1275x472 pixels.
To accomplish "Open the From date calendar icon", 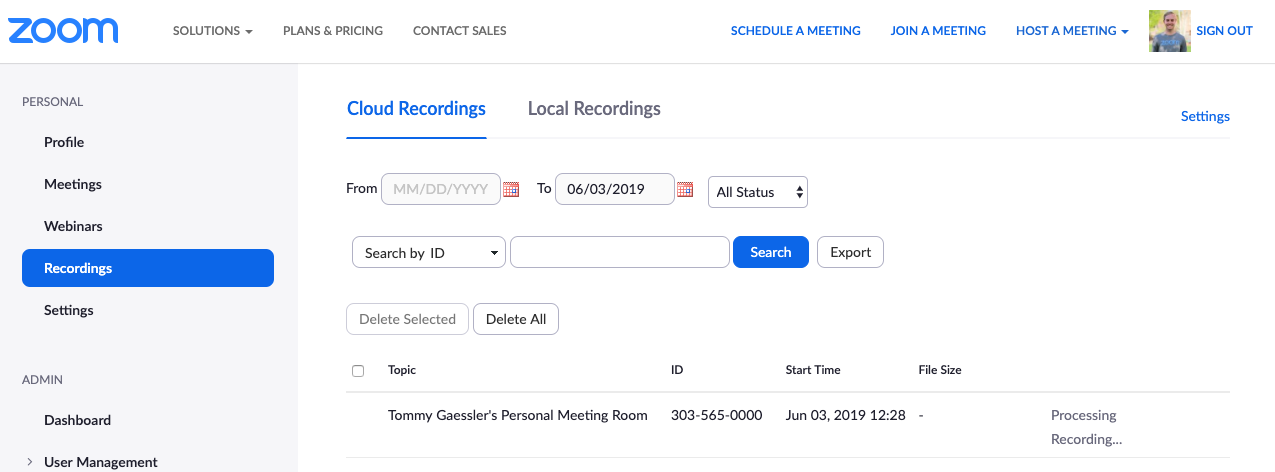I will [511, 189].
